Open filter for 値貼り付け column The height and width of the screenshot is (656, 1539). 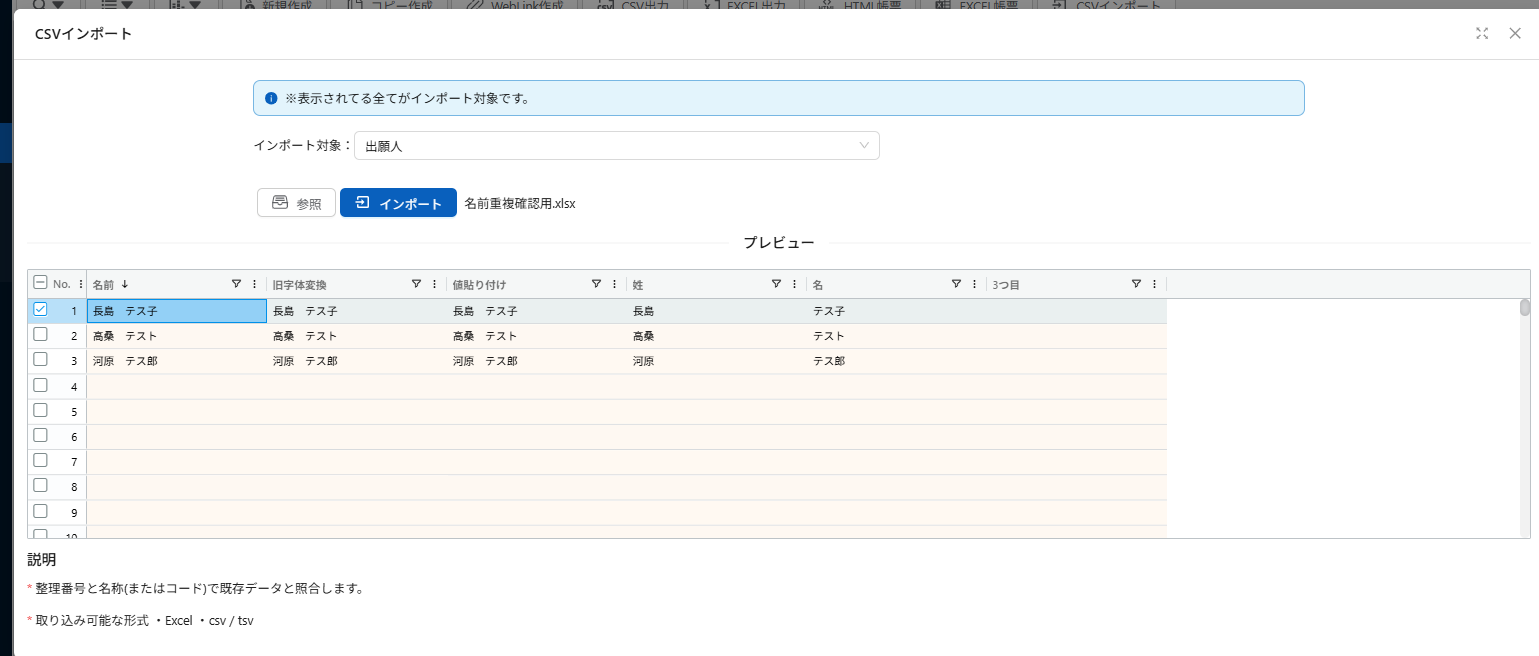point(596,284)
